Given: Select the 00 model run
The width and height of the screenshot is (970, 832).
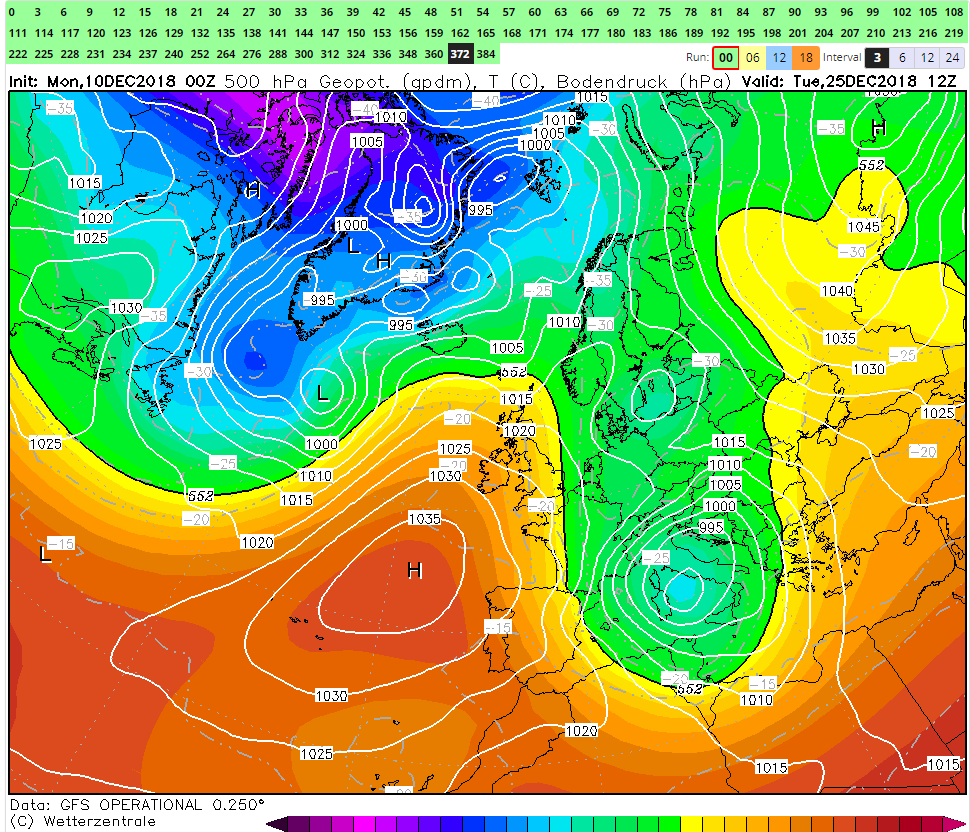Looking at the screenshot, I should [725, 58].
